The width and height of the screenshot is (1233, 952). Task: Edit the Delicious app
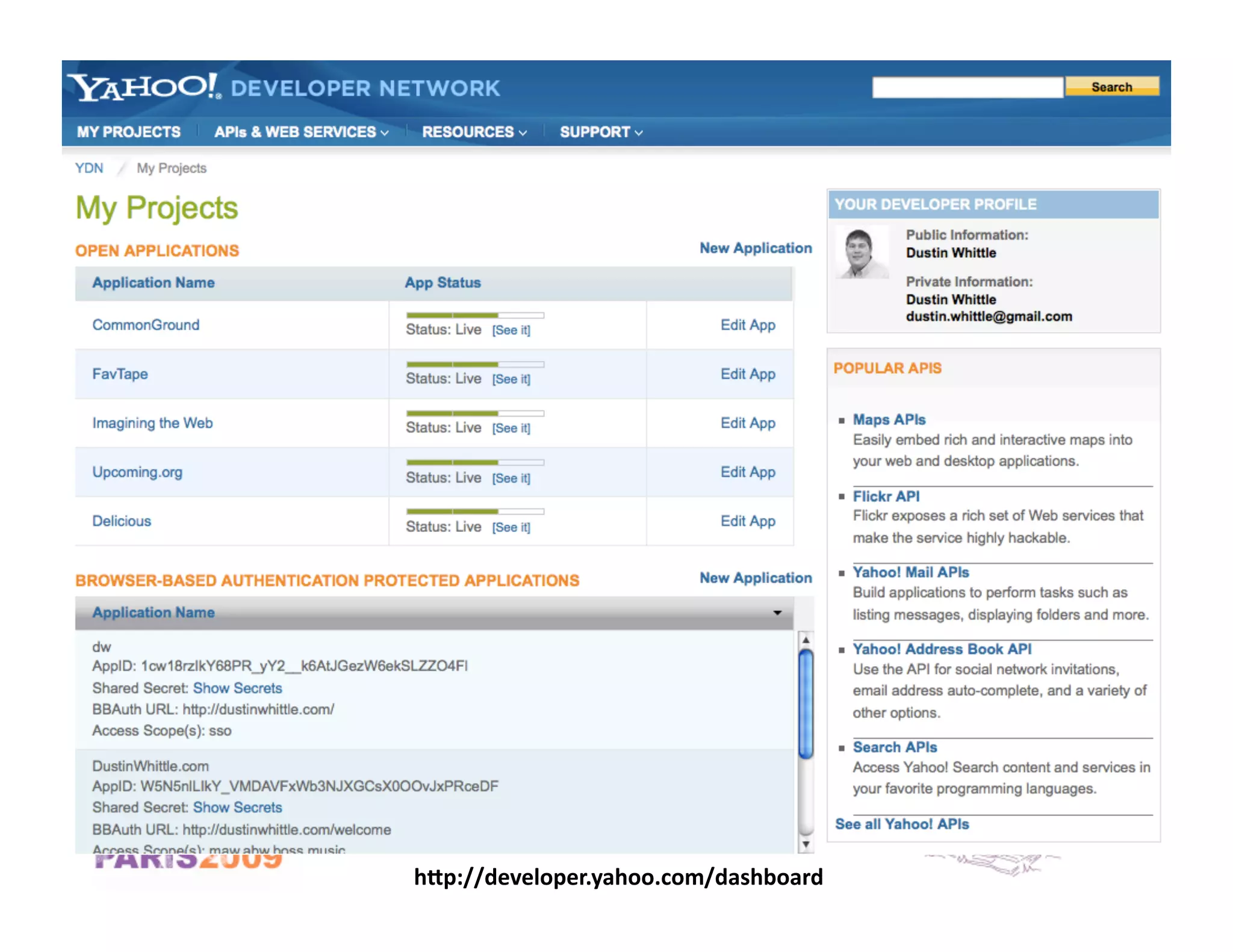(748, 521)
